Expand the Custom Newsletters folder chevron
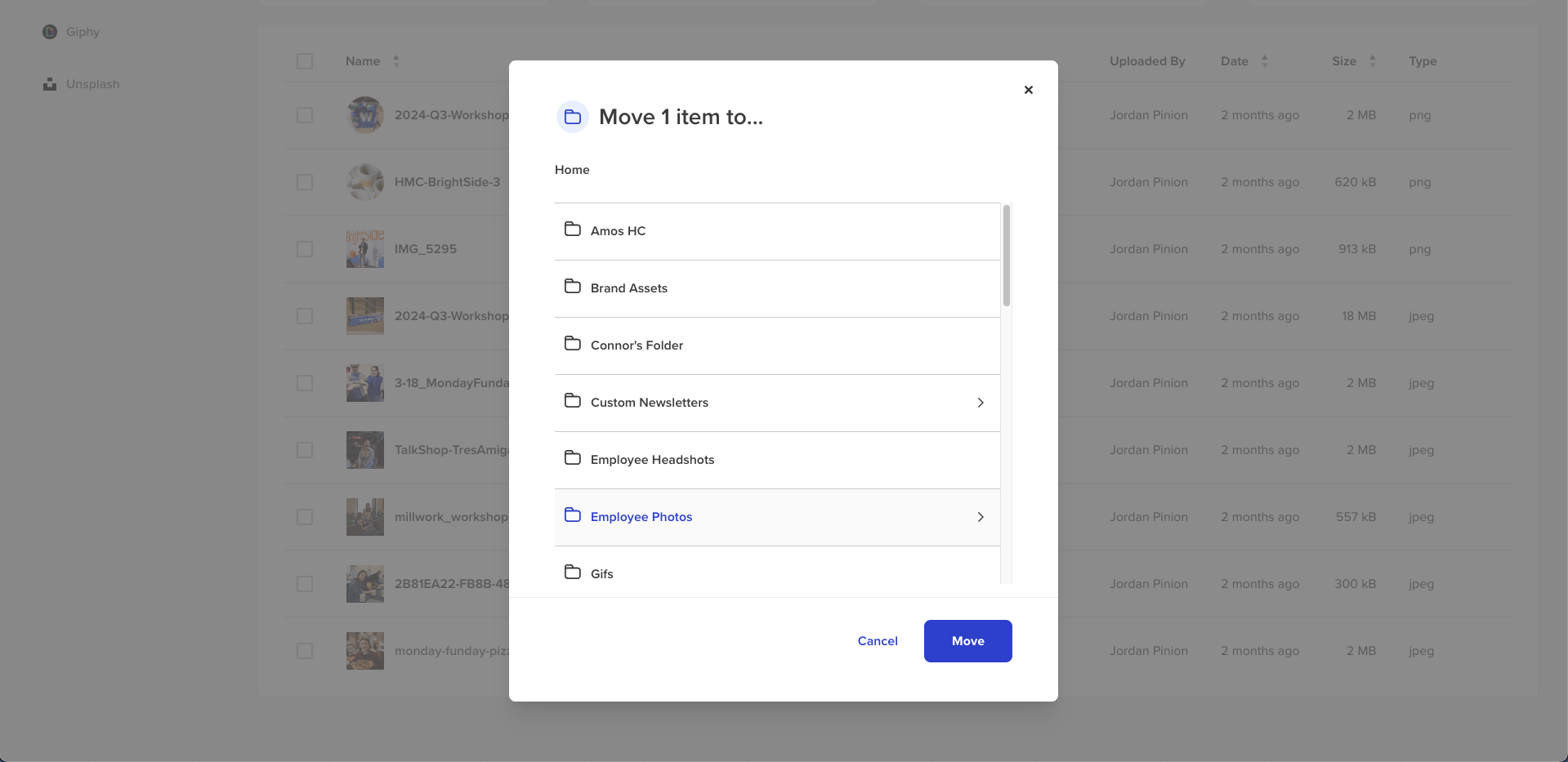This screenshot has width=1568, height=762. coord(981,403)
